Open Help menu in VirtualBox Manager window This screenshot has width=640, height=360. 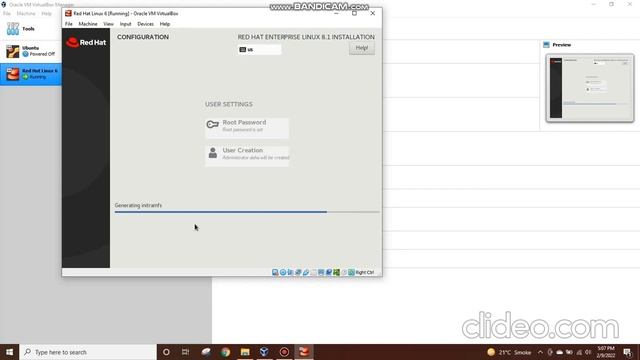click(x=47, y=13)
